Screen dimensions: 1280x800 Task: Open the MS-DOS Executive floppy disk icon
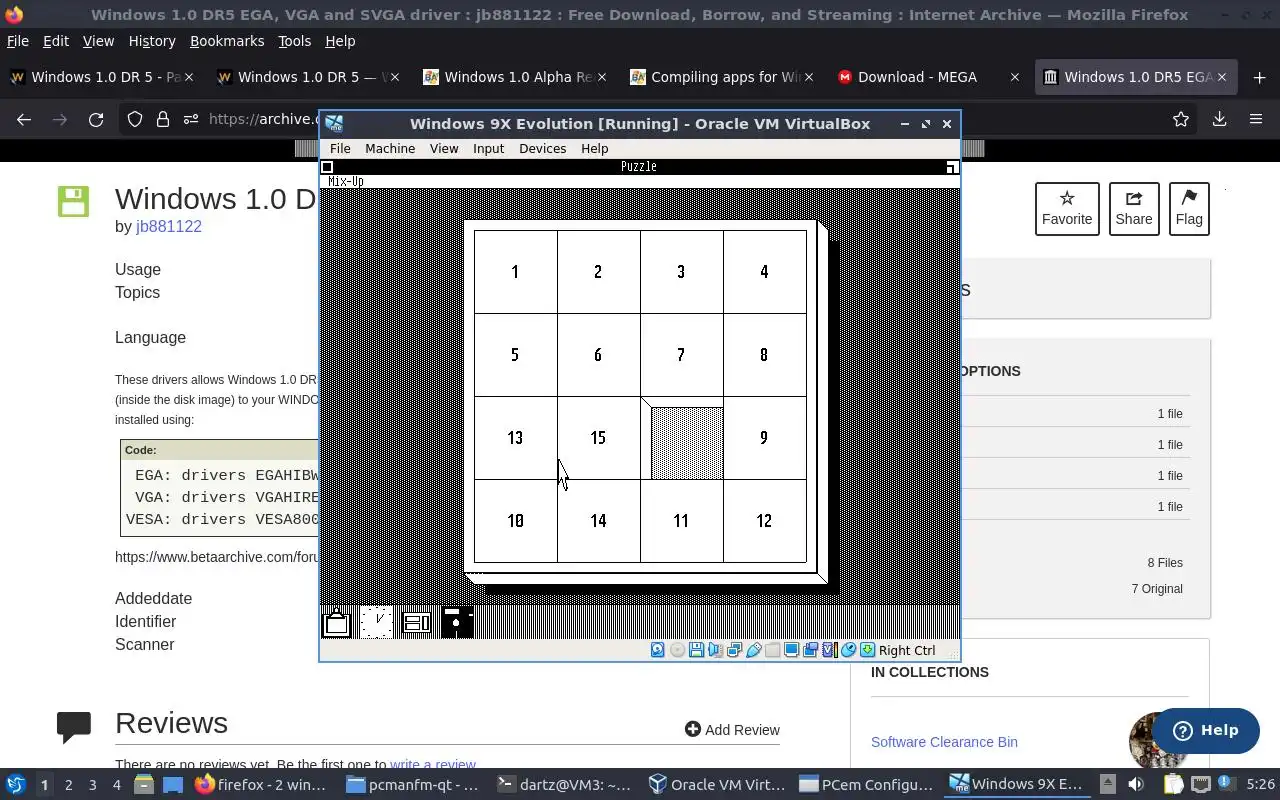(457, 622)
